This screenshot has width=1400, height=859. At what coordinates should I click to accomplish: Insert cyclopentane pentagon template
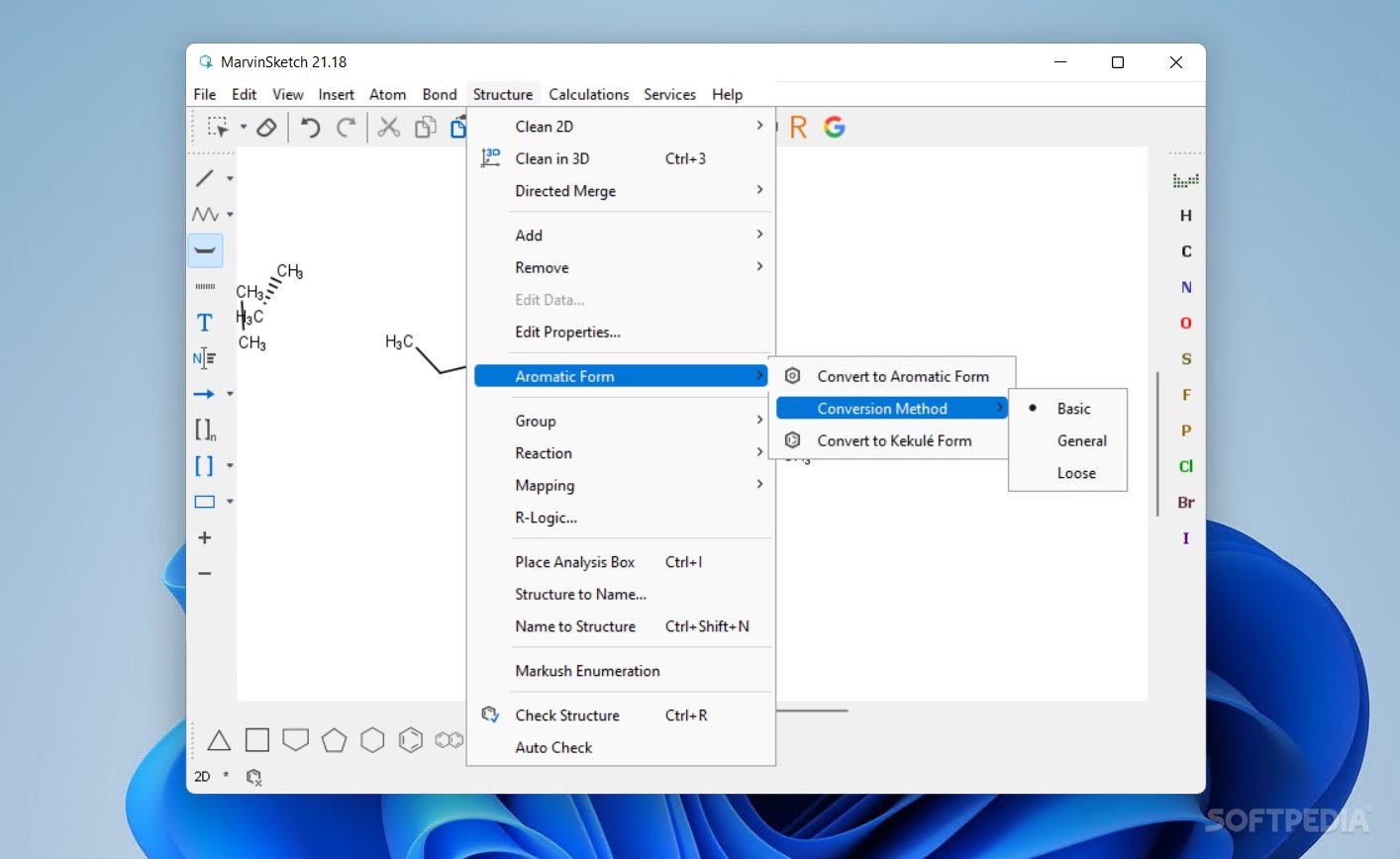click(x=334, y=740)
